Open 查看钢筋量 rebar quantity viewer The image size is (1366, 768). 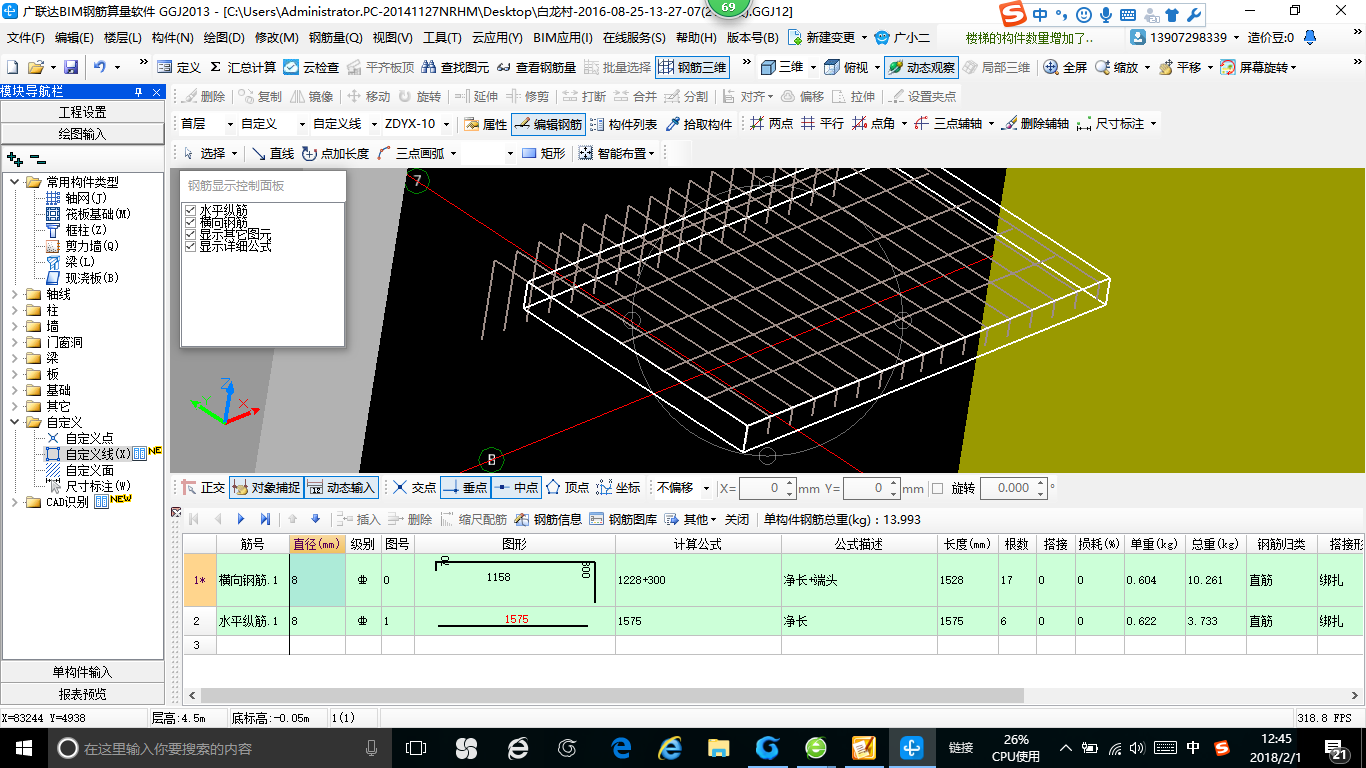point(536,67)
